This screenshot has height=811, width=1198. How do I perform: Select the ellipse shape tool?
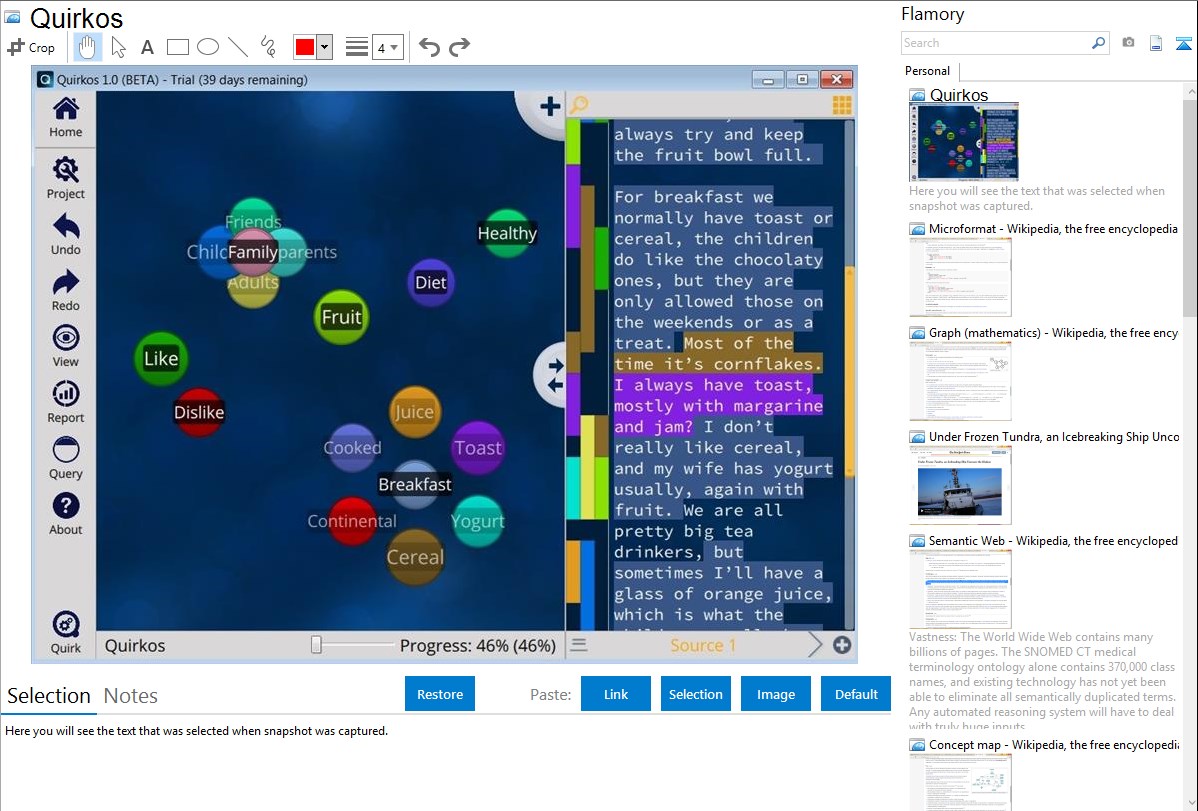coord(208,47)
